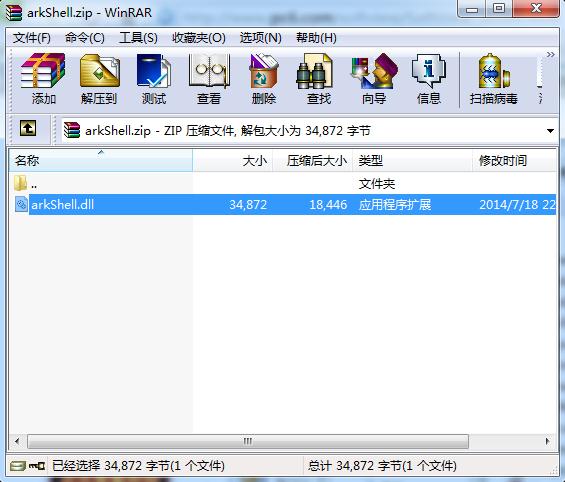Sort by 压缩后大小 column header
This screenshot has width=565, height=482.
[x=313, y=160]
